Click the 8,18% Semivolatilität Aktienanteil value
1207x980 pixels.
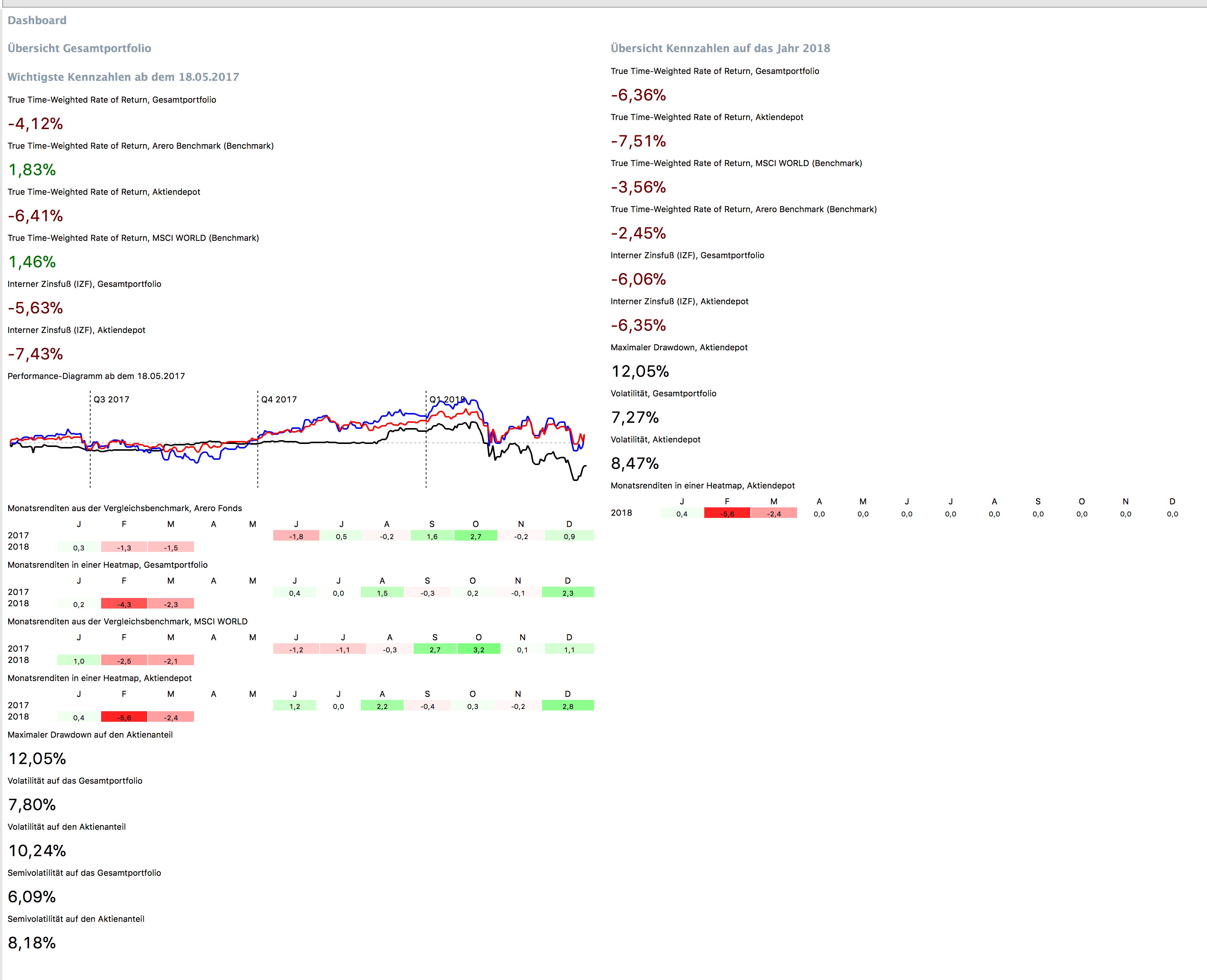tap(32, 943)
